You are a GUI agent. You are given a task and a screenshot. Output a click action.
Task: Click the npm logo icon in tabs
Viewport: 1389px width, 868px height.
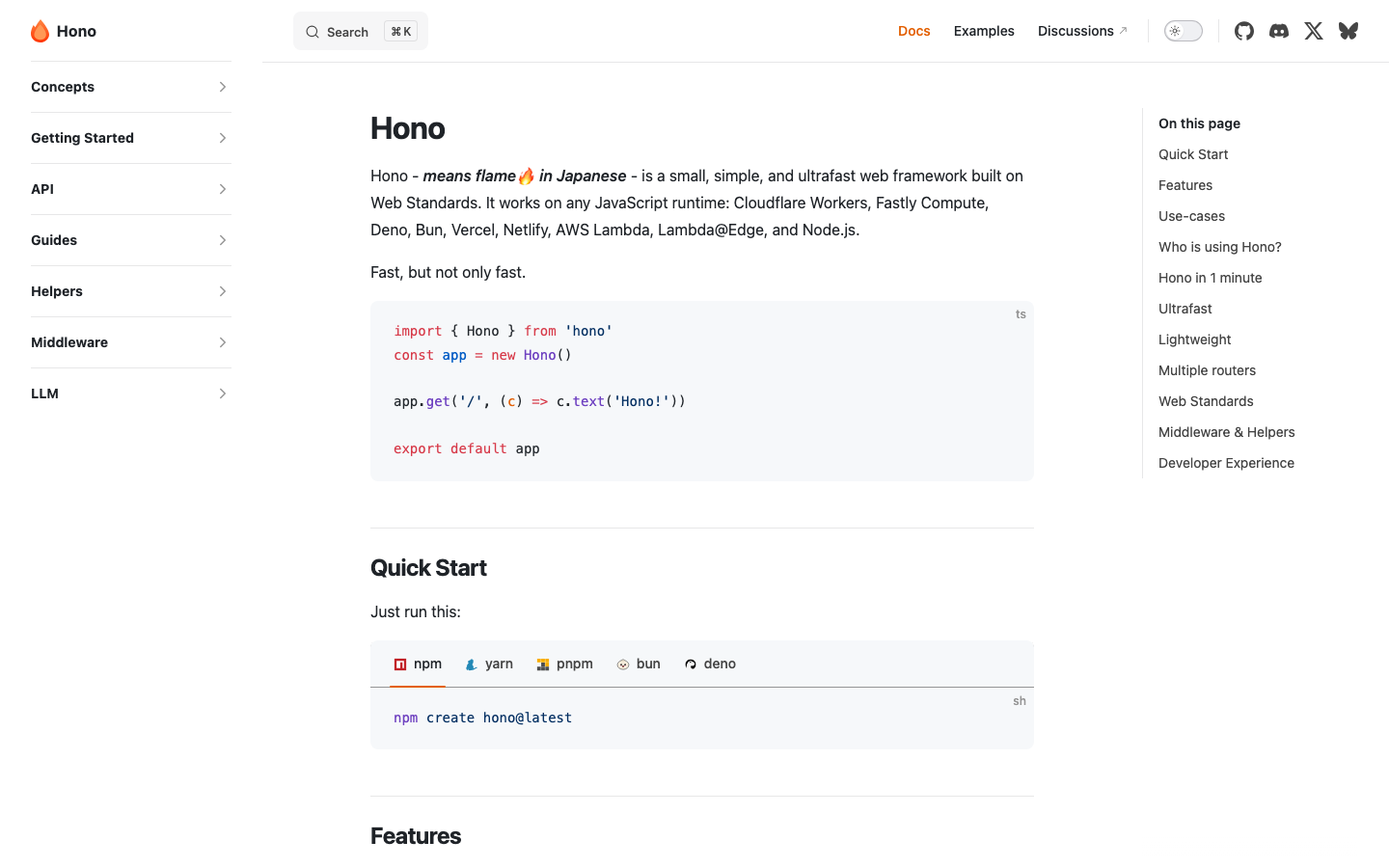point(400,664)
